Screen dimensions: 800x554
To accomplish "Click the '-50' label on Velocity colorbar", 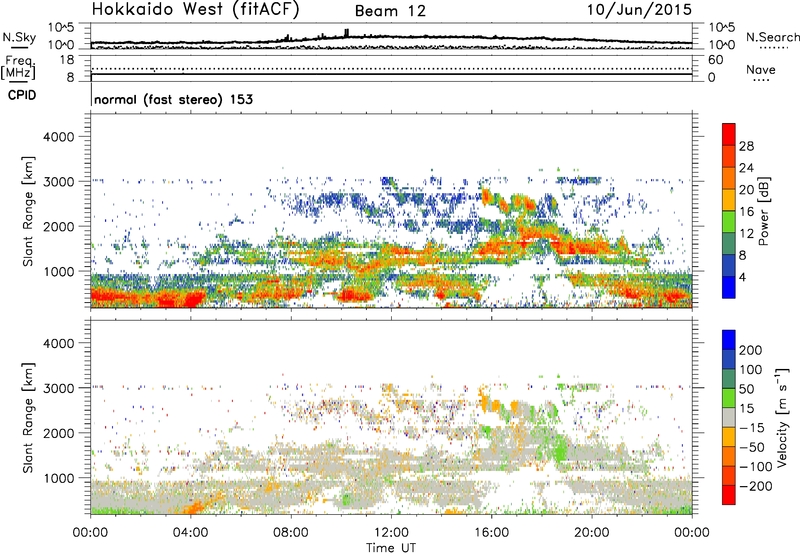I will [752, 447].
